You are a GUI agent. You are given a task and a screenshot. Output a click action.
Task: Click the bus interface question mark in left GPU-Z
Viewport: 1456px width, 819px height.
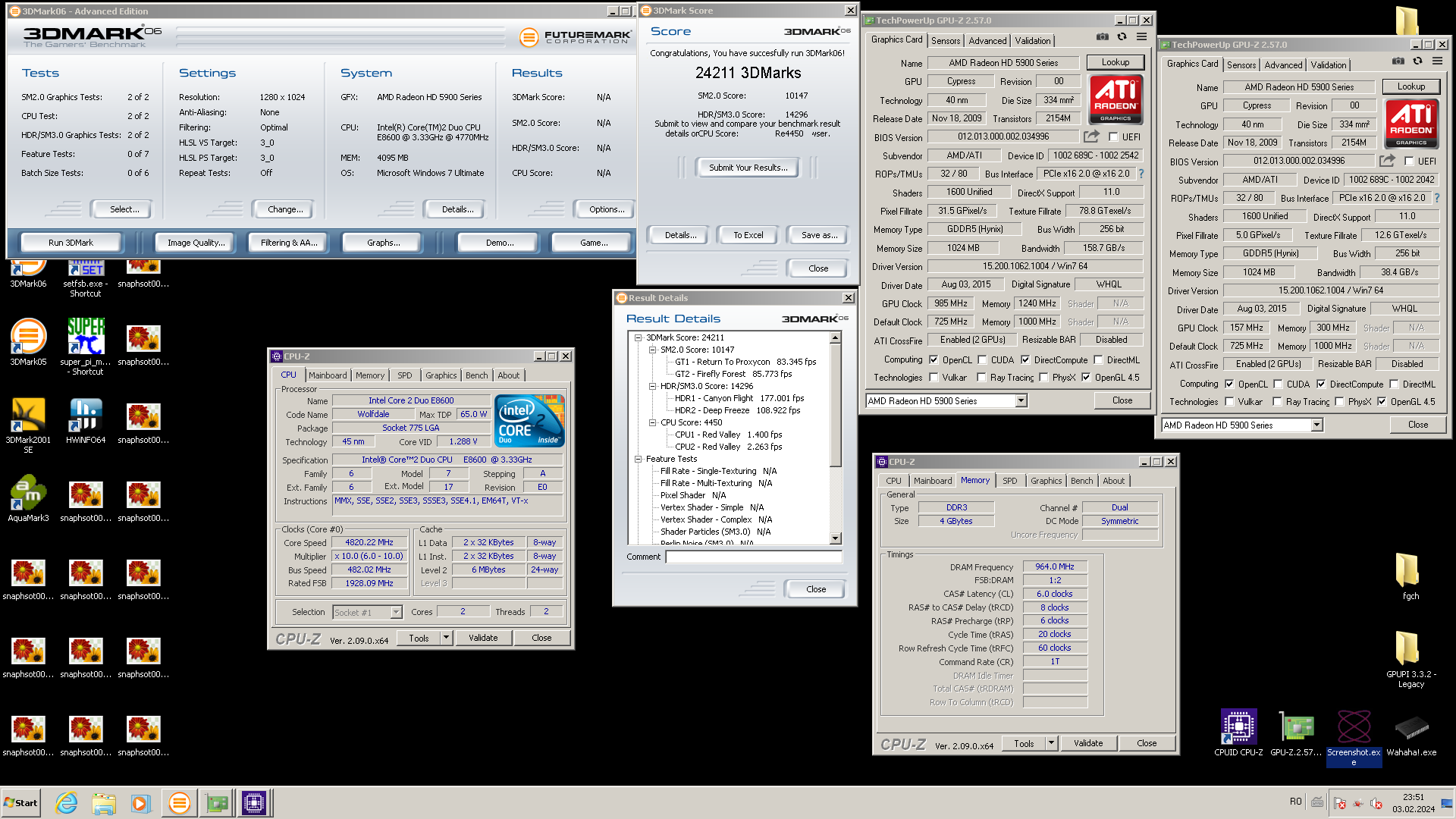(x=1141, y=174)
